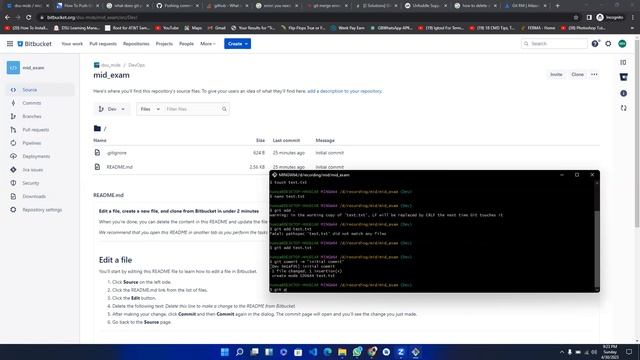Open the Help icon in the header
The width and height of the screenshot is (640, 360).
point(595,44)
